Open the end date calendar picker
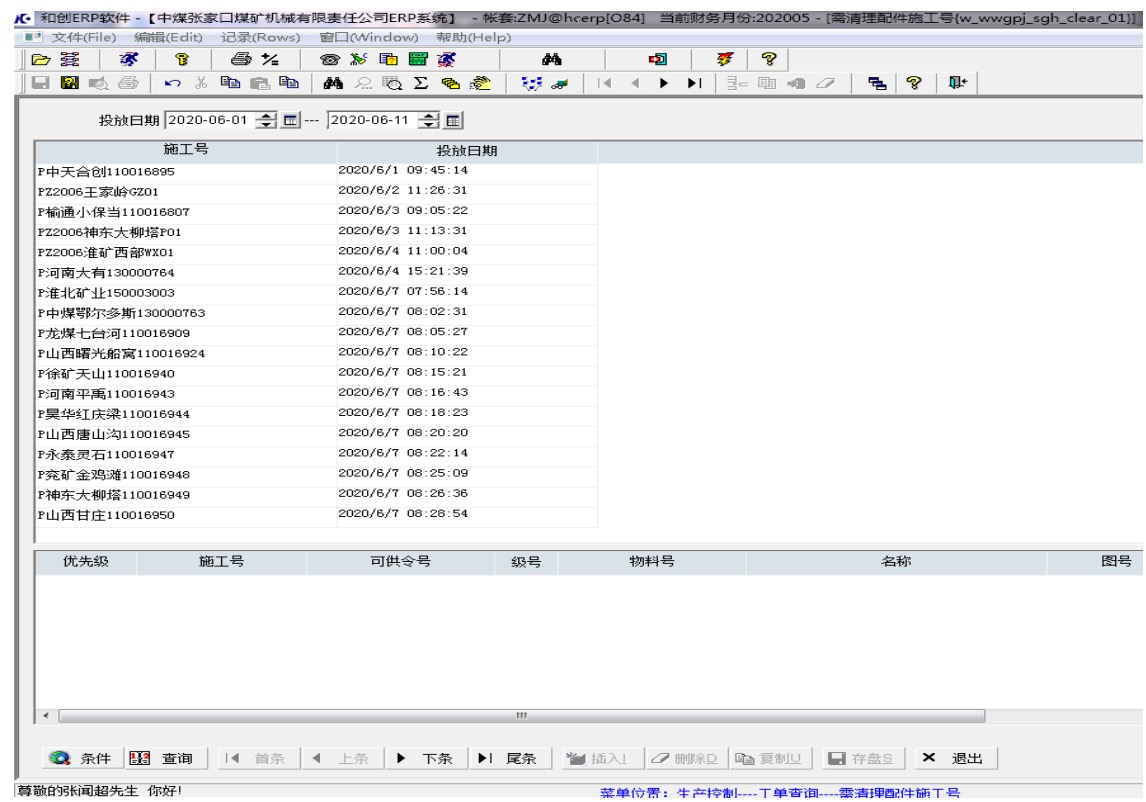The width and height of the screenshot is (1146, 802). pyautogui.click(x=453, y=121)
